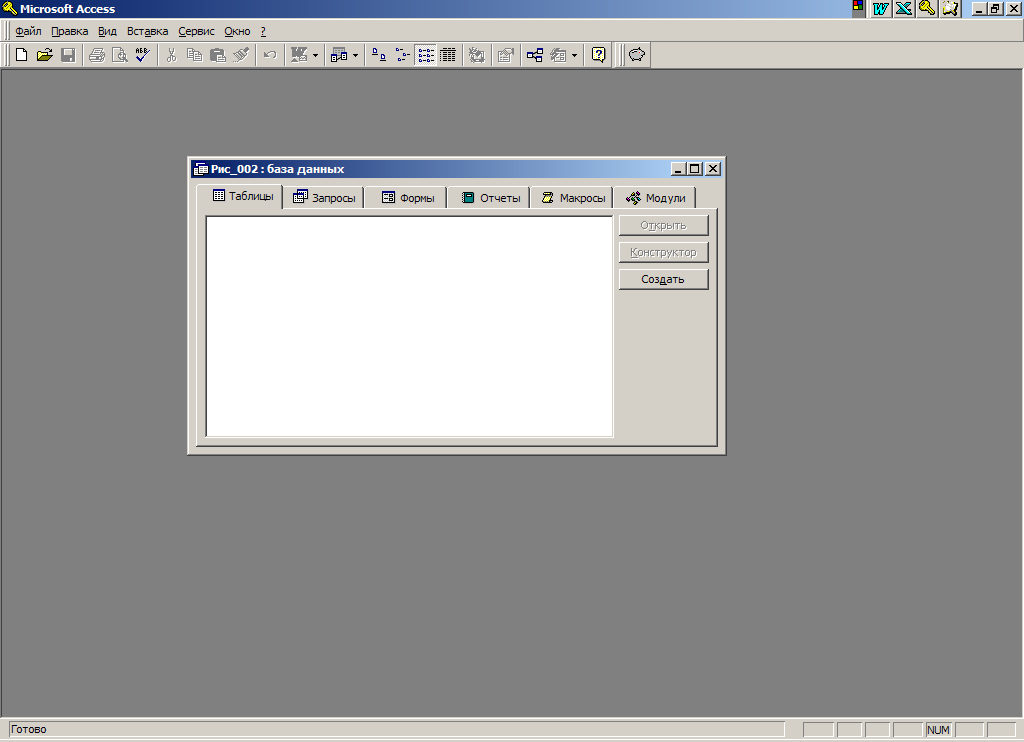
Task: Open the Файл menu
Action: pos(28,31)
